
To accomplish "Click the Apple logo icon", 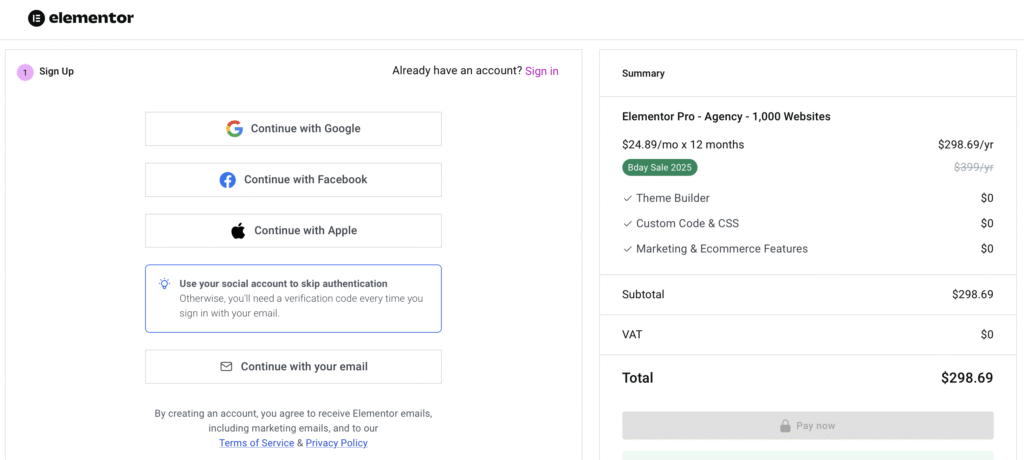I will coord(238,231).
